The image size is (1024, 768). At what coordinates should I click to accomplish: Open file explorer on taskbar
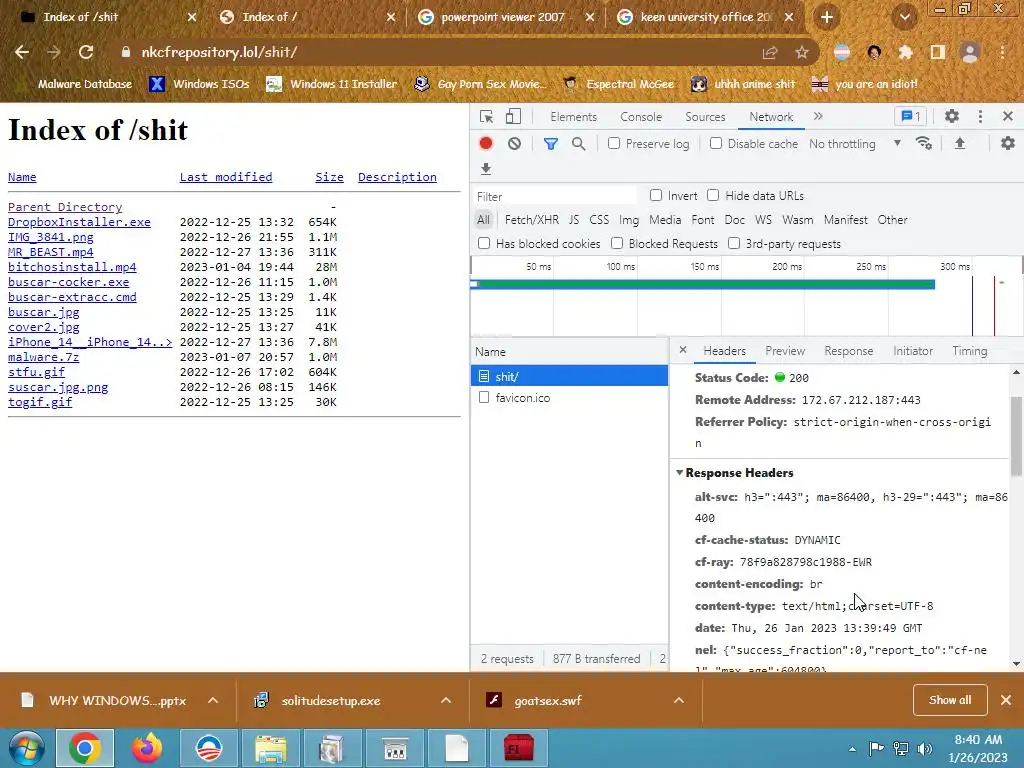pos(270,748)
